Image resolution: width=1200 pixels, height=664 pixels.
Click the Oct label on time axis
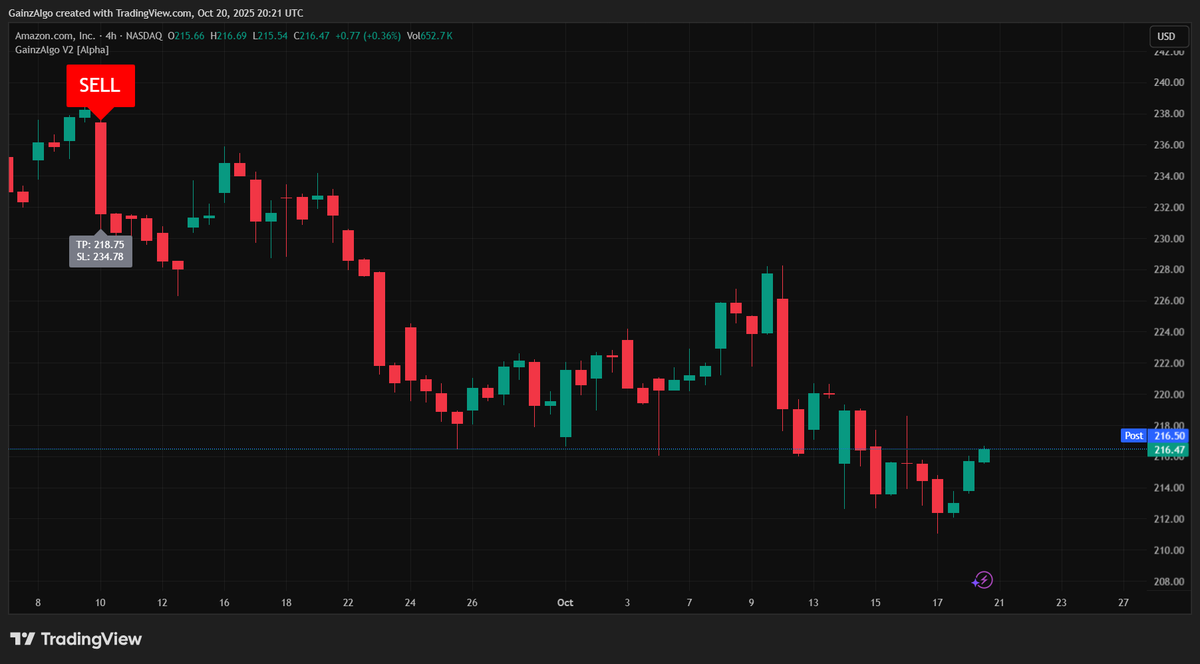coord(565,603)
